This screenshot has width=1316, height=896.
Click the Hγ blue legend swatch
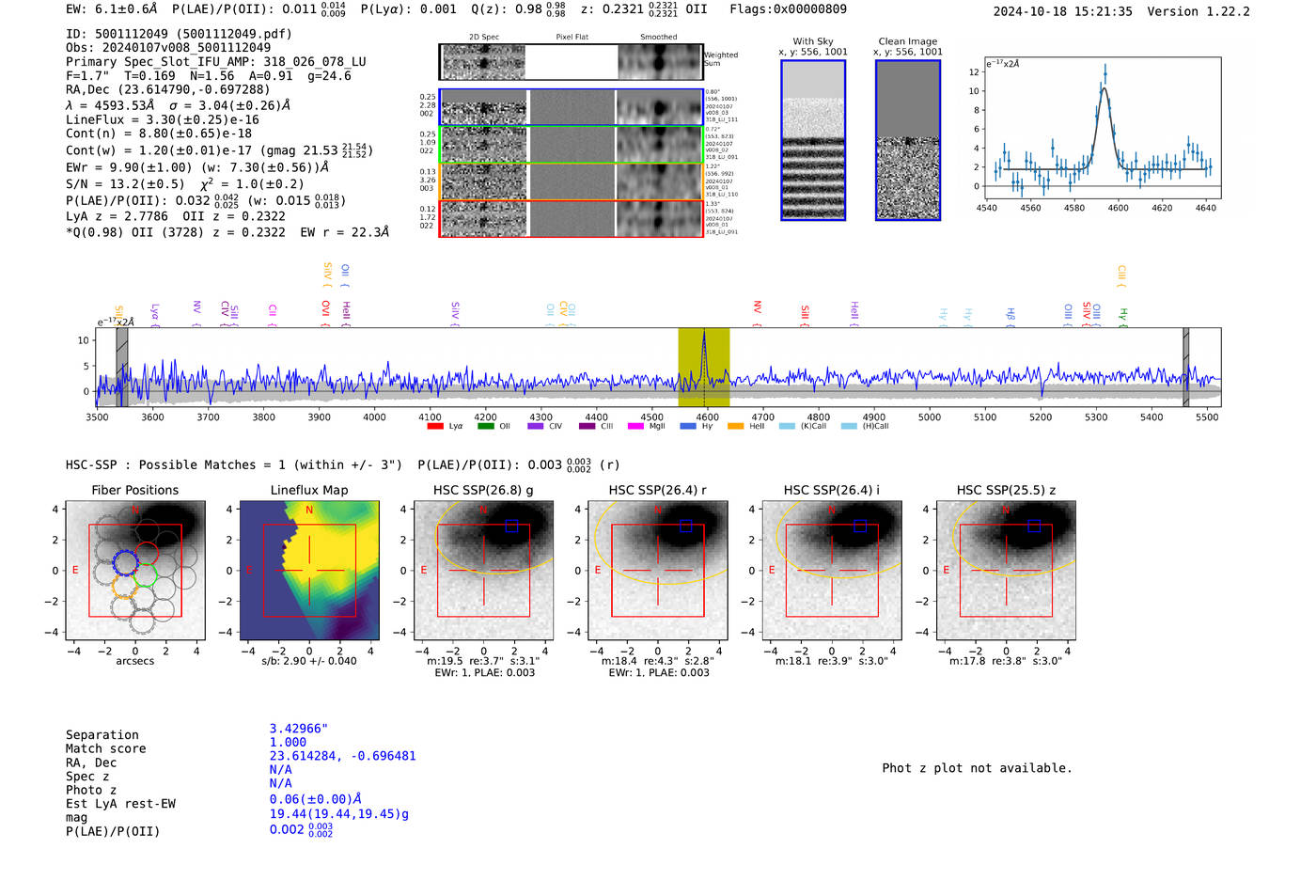point(688,426)
